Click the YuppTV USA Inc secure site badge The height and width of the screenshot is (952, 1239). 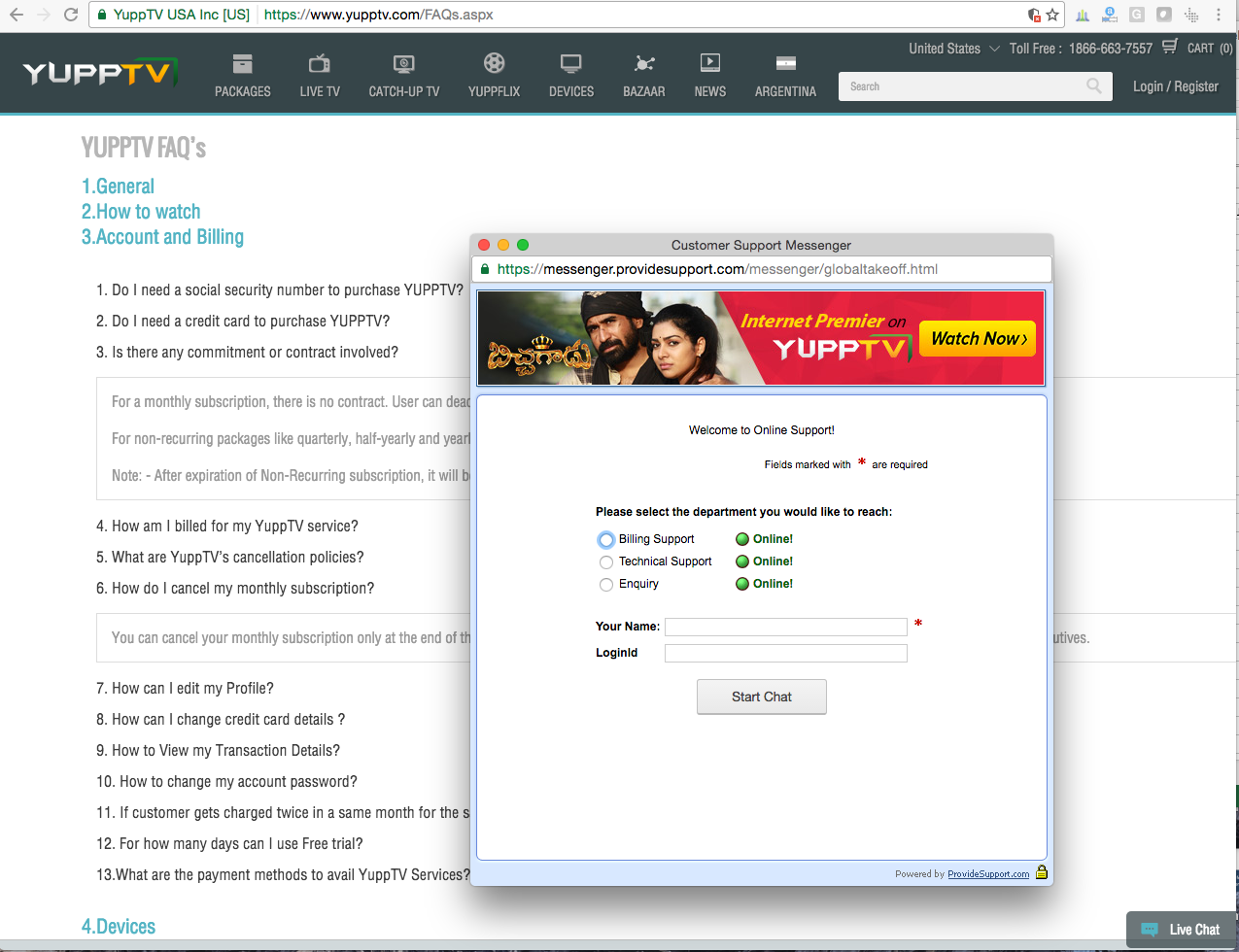174,15
